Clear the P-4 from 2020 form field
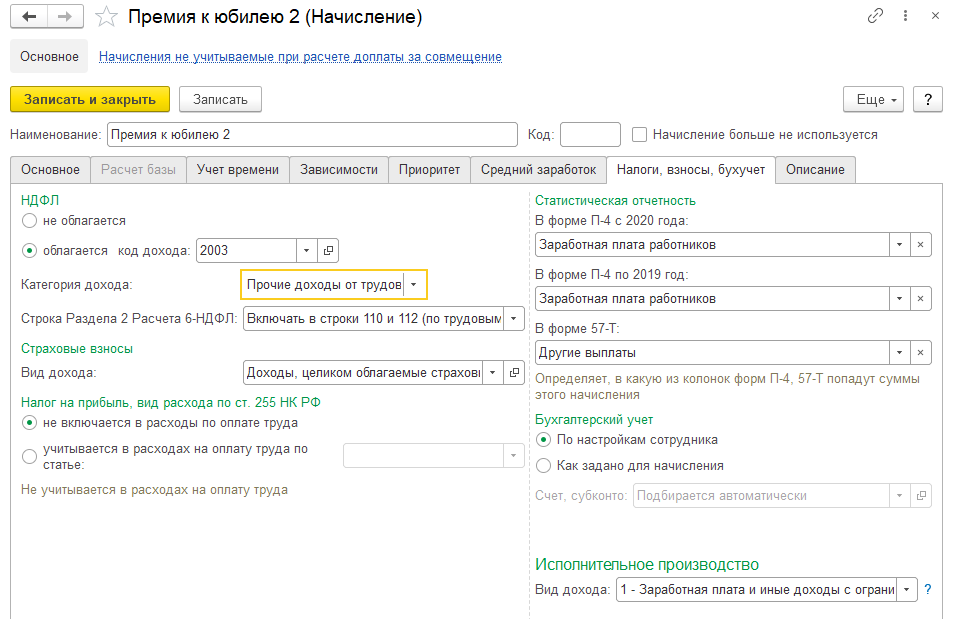959x619 pixels. tap(921, 244)
